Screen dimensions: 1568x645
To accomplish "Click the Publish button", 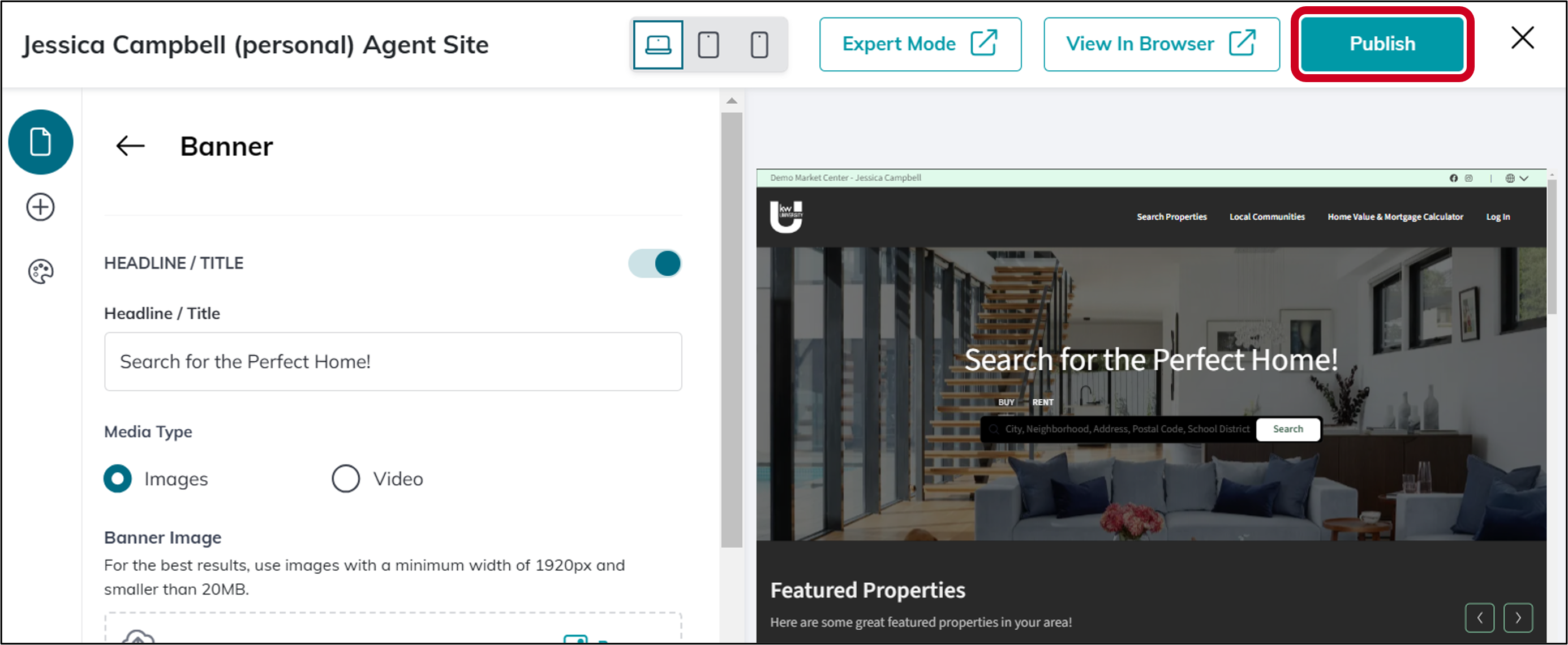I will (x=1382, y=44).
